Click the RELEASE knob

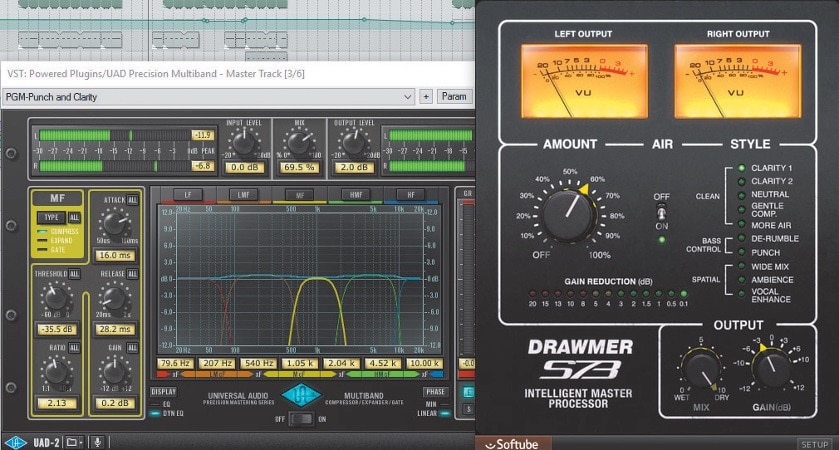tap(114, 298)
